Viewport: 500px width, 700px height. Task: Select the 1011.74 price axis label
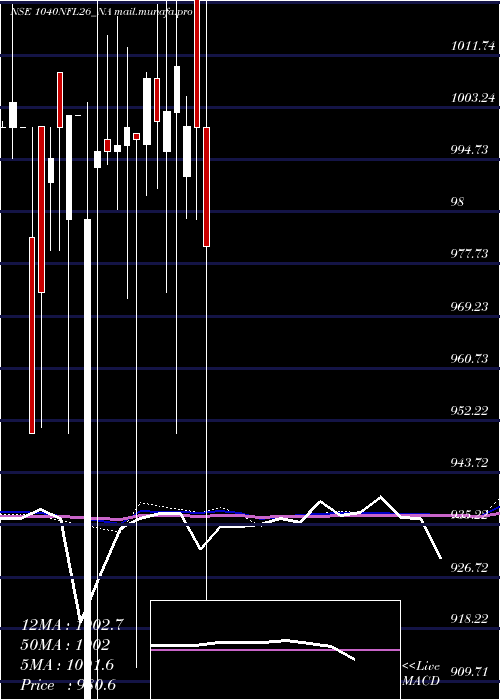[473, 46]
